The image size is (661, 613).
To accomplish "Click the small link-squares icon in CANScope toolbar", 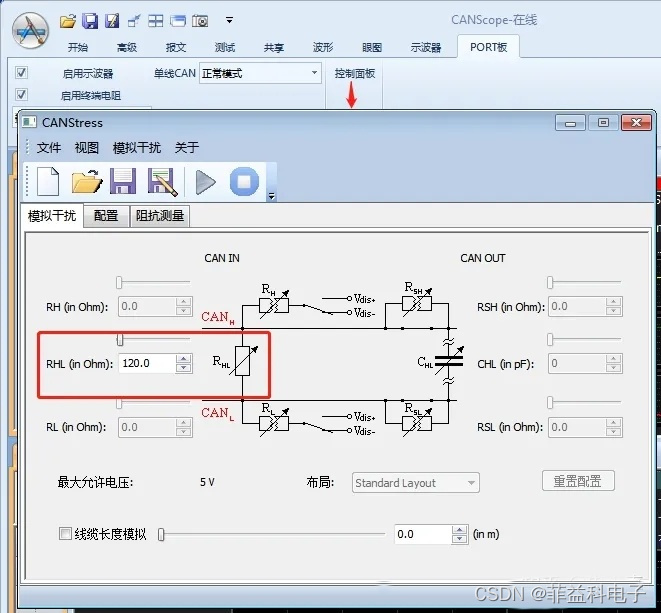I will [x=134, y=21].
